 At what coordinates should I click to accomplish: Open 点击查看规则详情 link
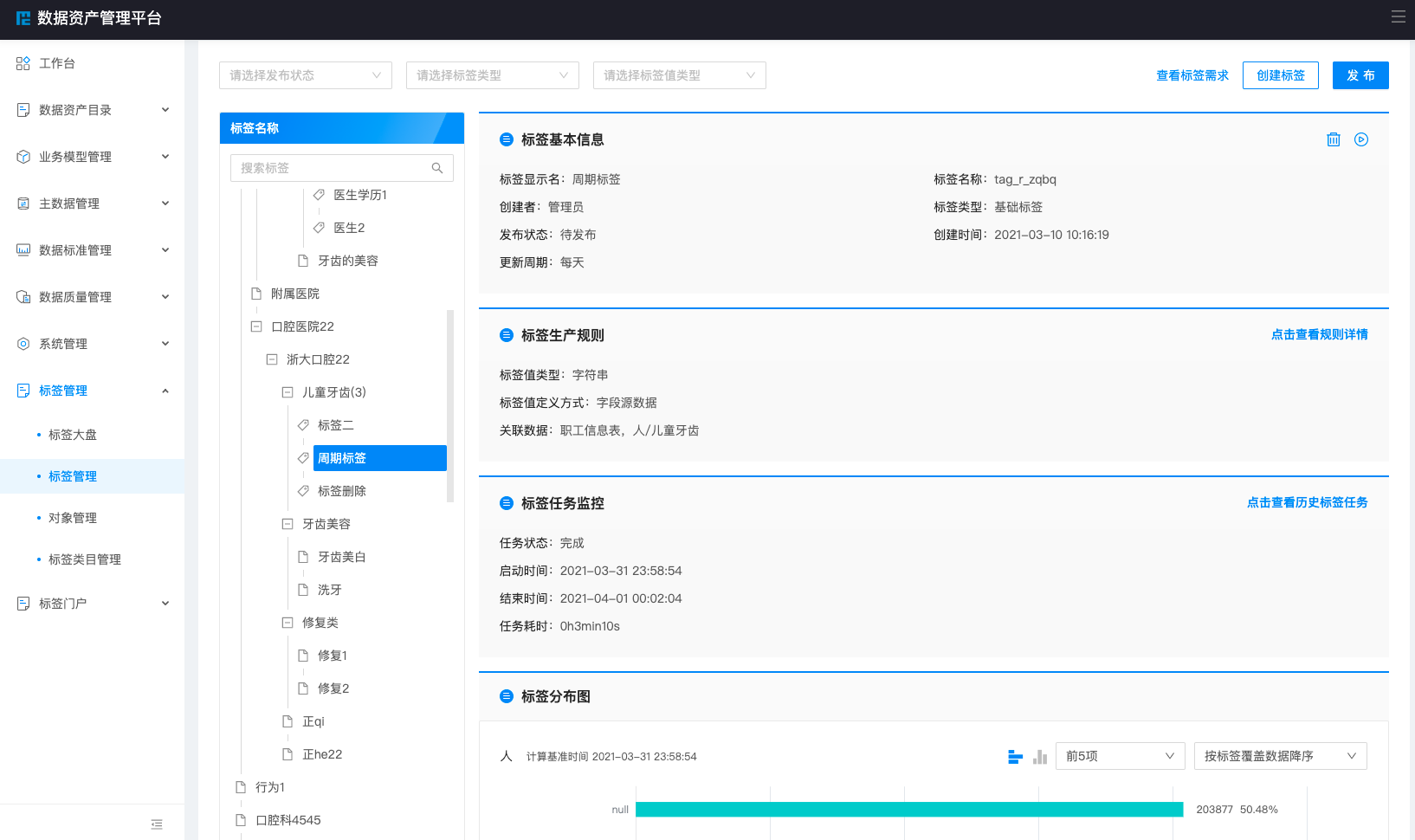(x=1320, y=334)
